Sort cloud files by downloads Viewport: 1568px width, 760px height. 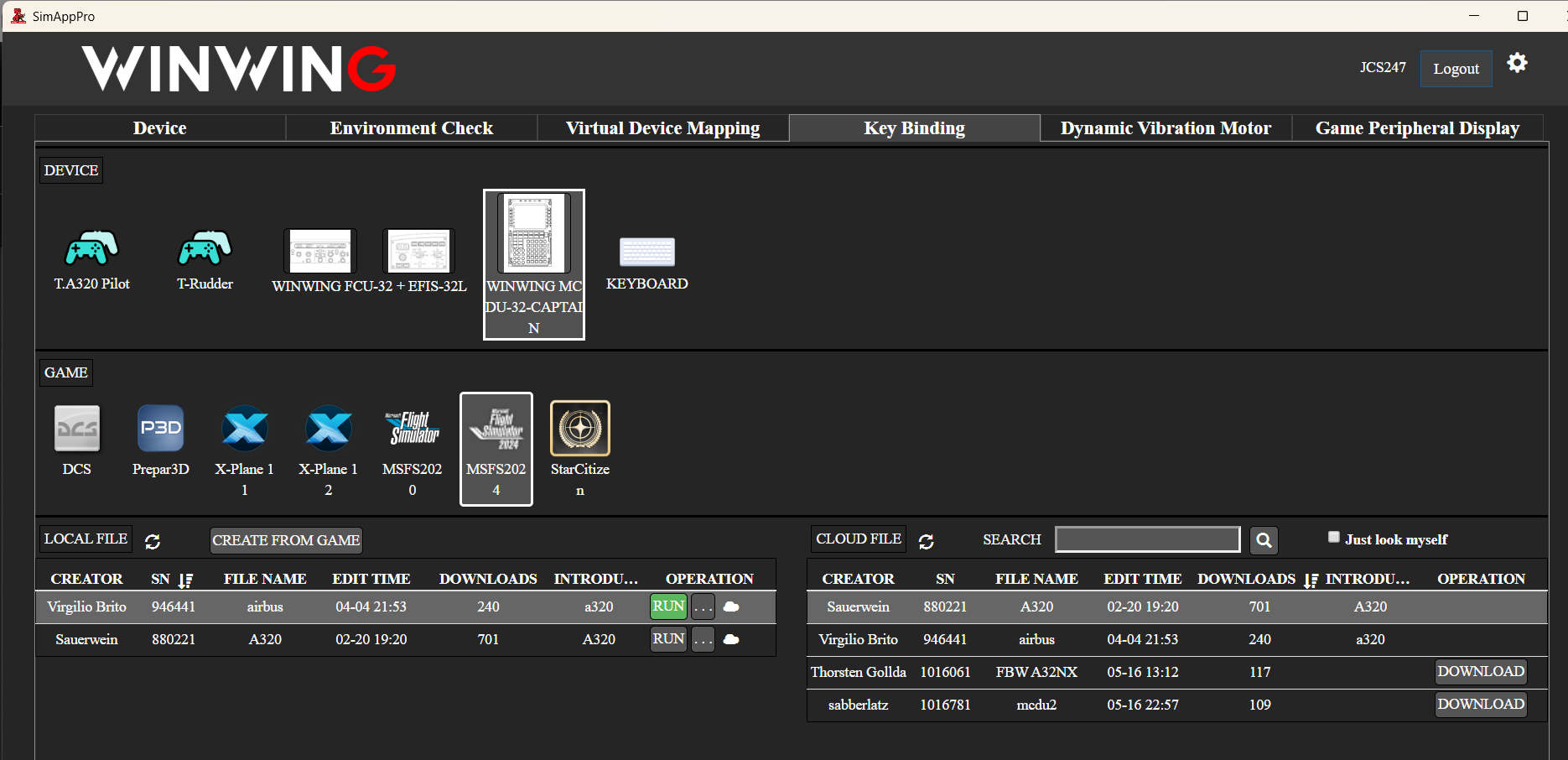pos(1311,580)
